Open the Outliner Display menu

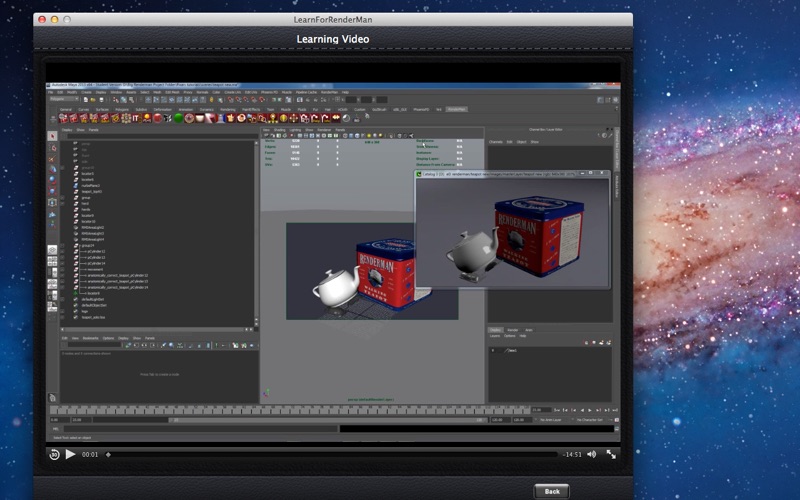[x=67, y=130]
